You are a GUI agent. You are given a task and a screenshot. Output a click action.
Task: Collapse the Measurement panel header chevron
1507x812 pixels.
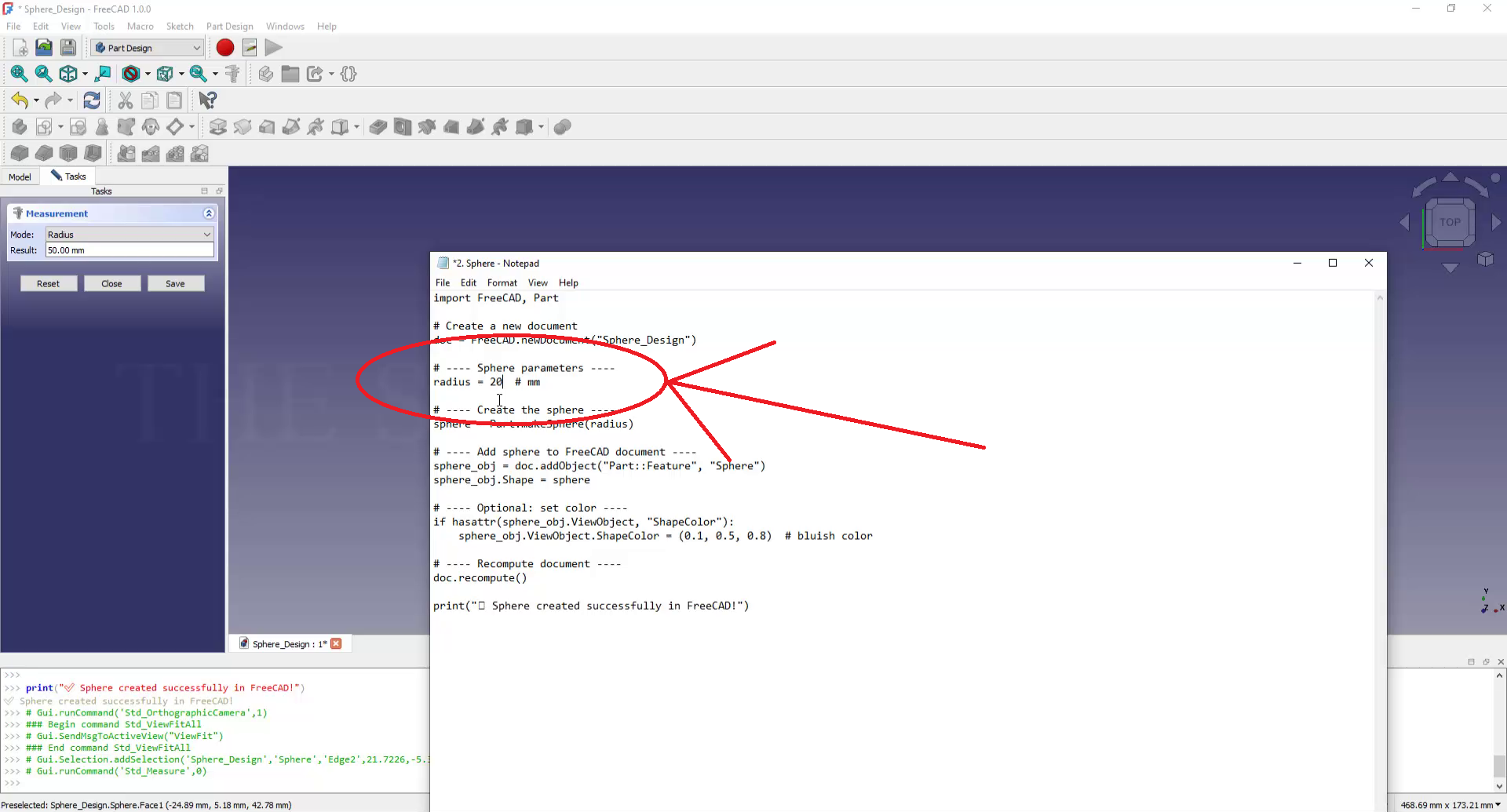click(x=209, y=213)
